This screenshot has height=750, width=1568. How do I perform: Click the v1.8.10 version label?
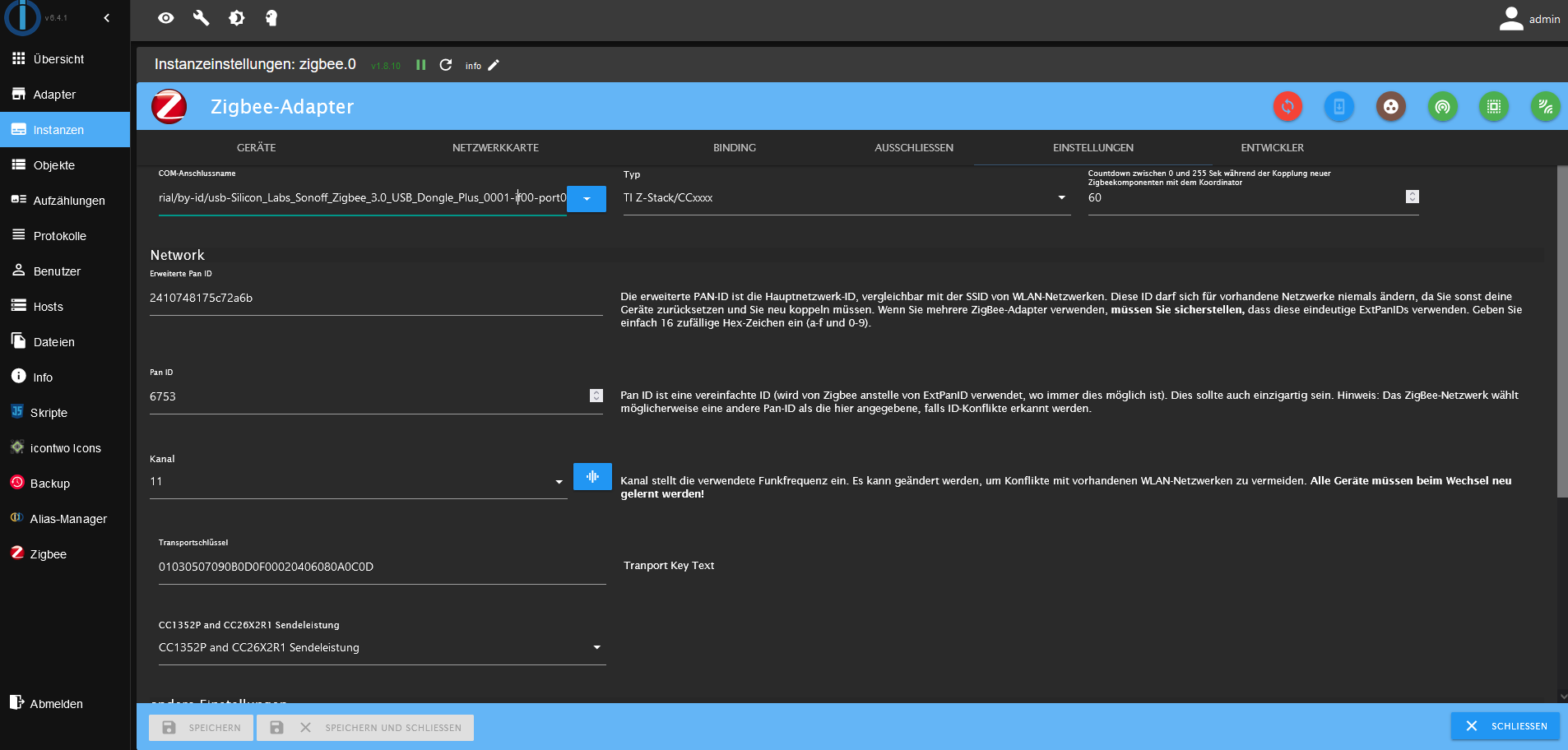[x=386, y=66]
